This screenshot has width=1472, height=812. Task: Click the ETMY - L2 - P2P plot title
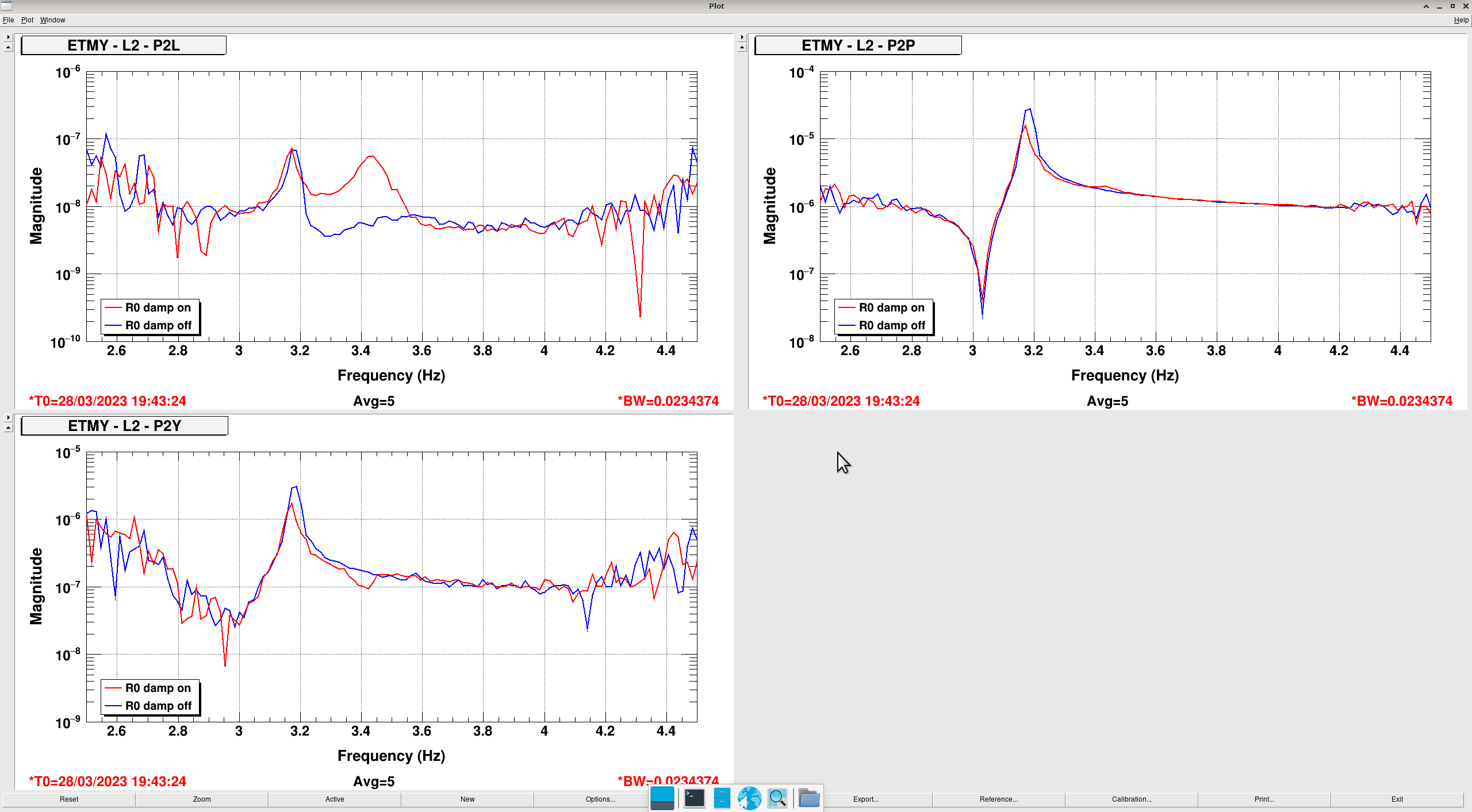tap(857, 45)
